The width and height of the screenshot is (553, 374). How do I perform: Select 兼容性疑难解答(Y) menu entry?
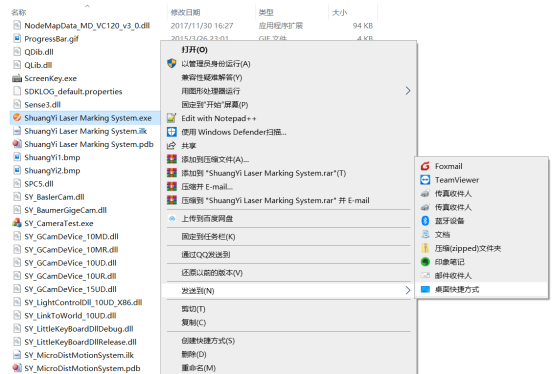click(288, 77)
